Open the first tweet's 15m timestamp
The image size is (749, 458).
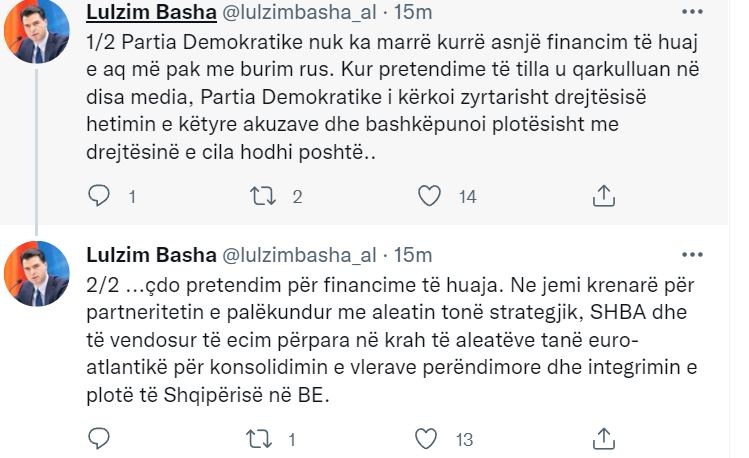[414, 13]
